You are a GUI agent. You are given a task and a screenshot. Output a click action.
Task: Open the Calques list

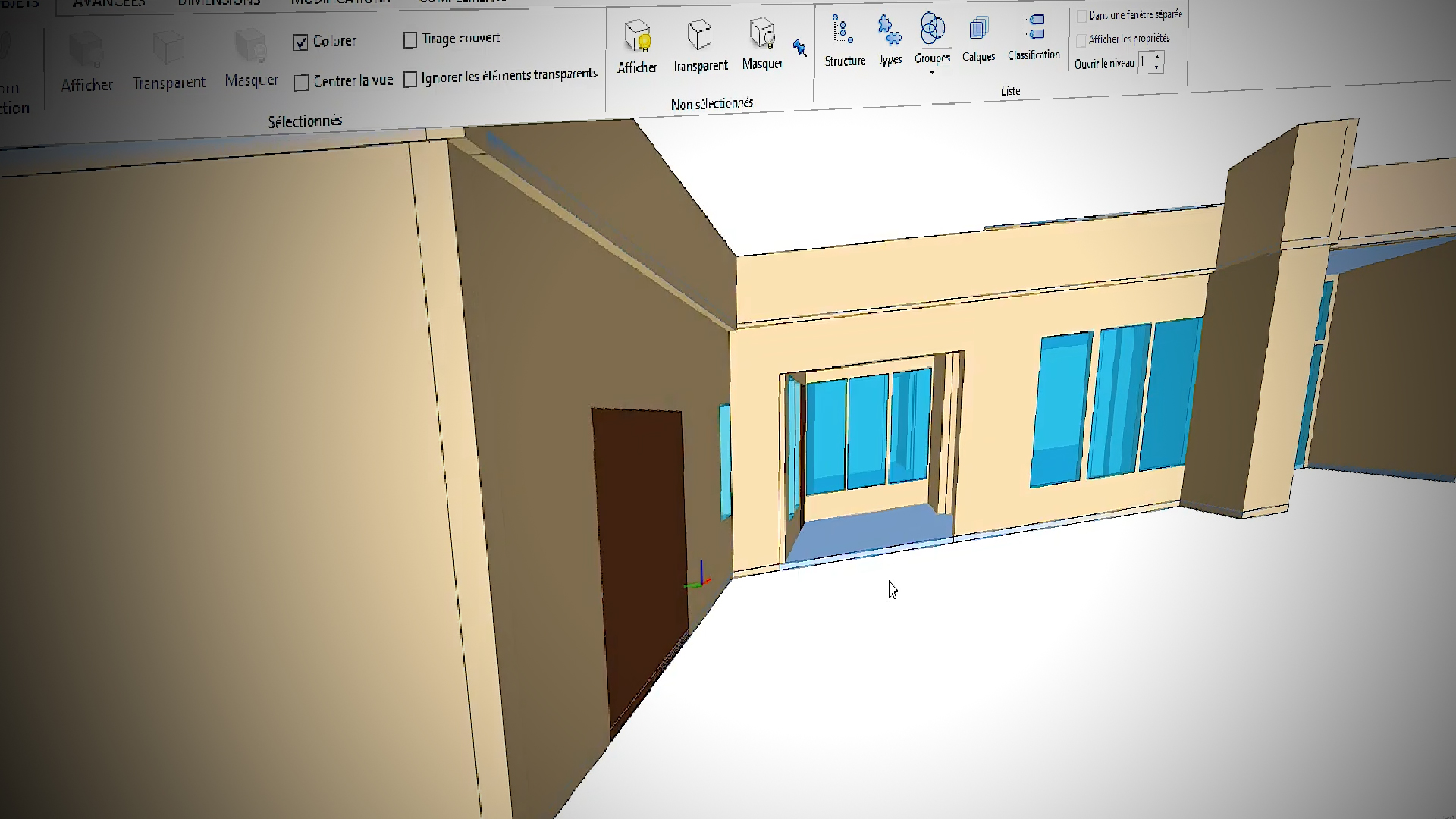(978, 38)
